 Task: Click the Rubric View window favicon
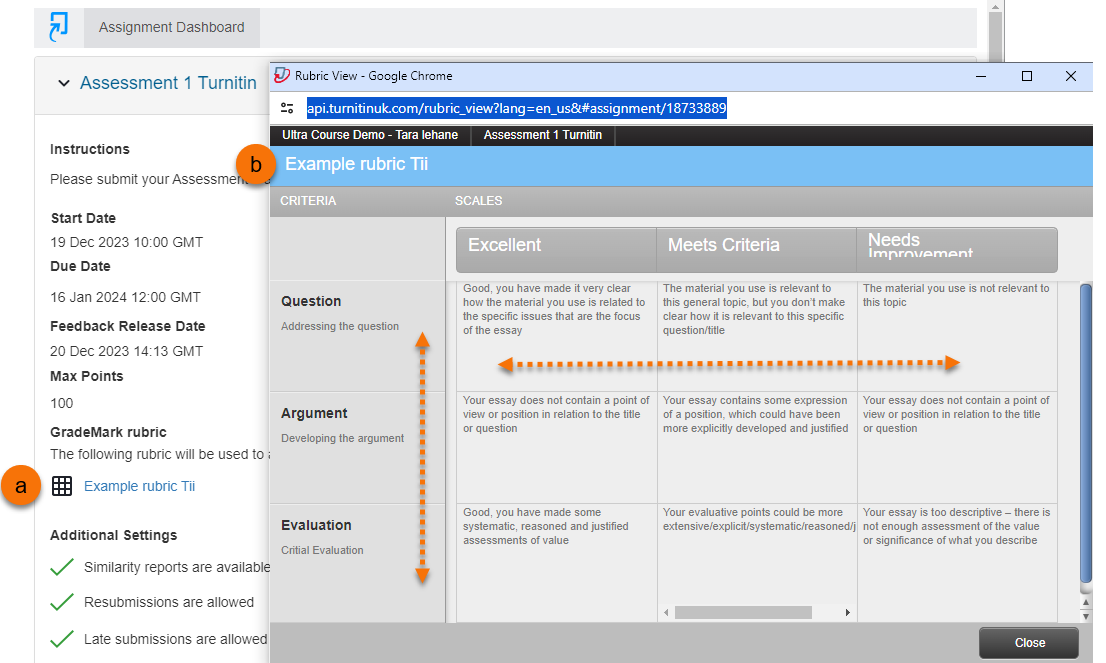click(282, 76)
